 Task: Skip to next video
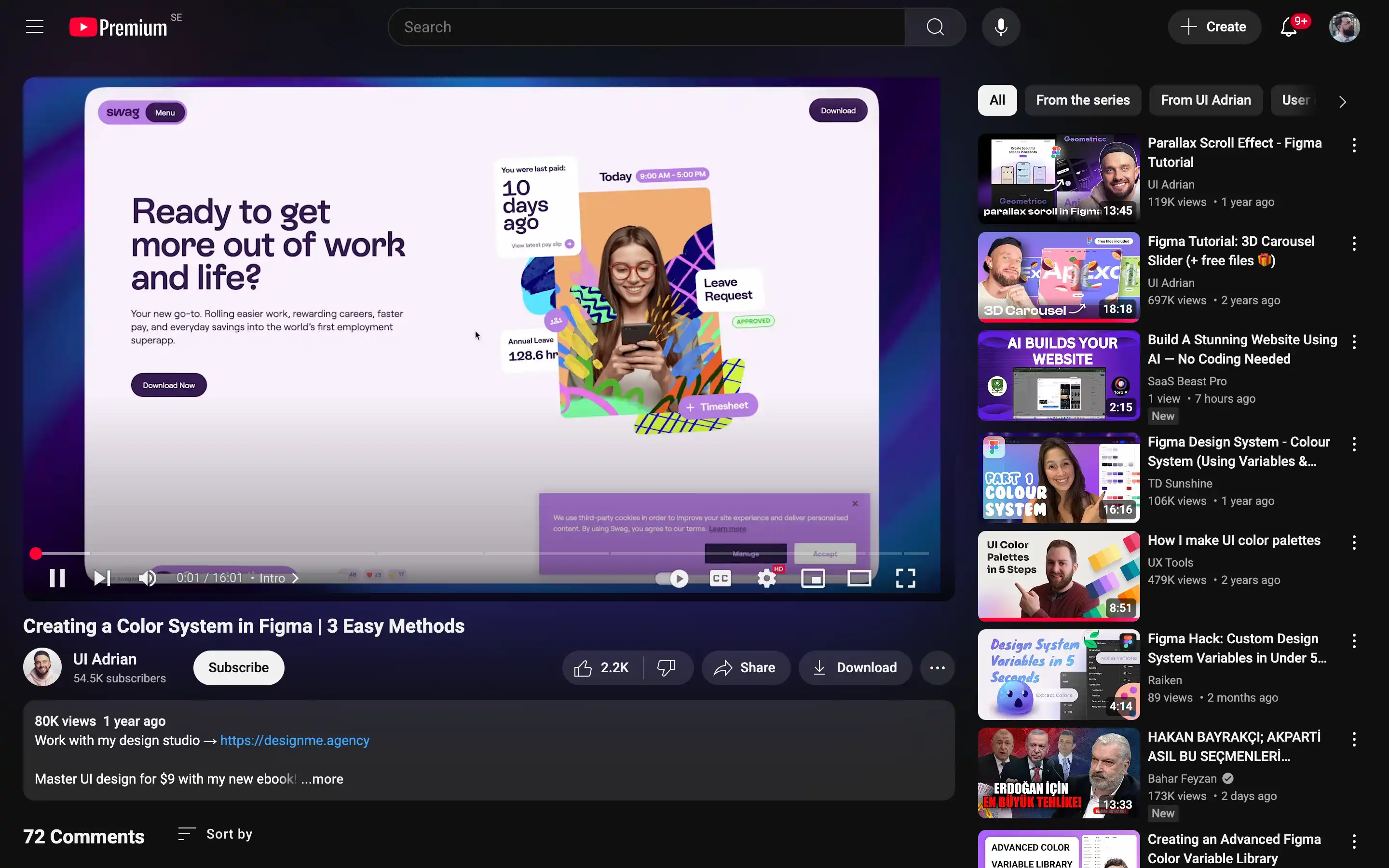(x=102, y=578)
